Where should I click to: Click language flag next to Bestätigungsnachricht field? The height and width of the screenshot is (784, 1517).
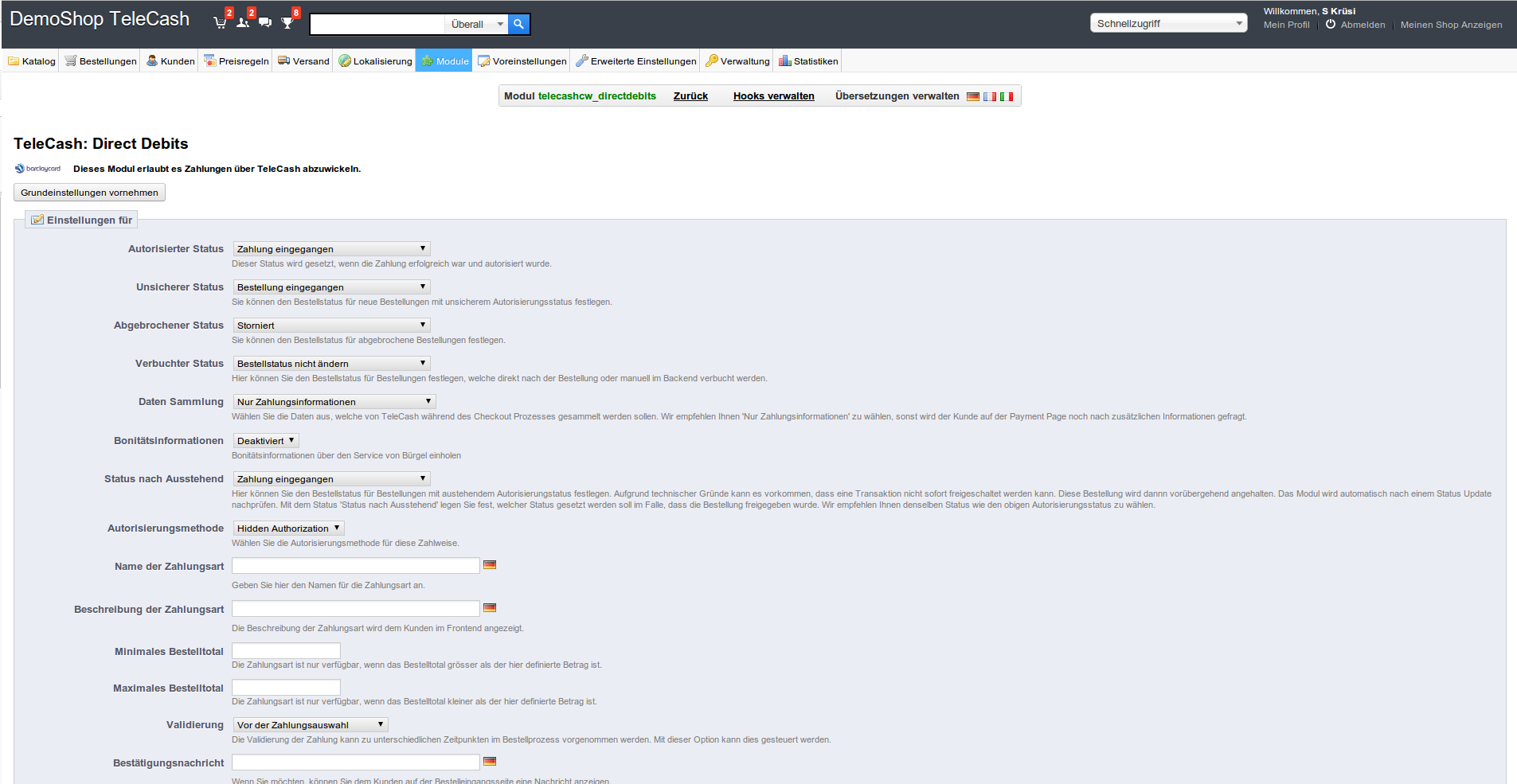point(490,762)
